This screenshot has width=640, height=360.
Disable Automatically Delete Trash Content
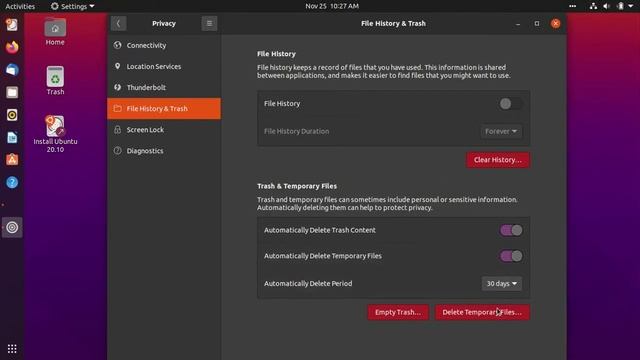tap(511, 230)
